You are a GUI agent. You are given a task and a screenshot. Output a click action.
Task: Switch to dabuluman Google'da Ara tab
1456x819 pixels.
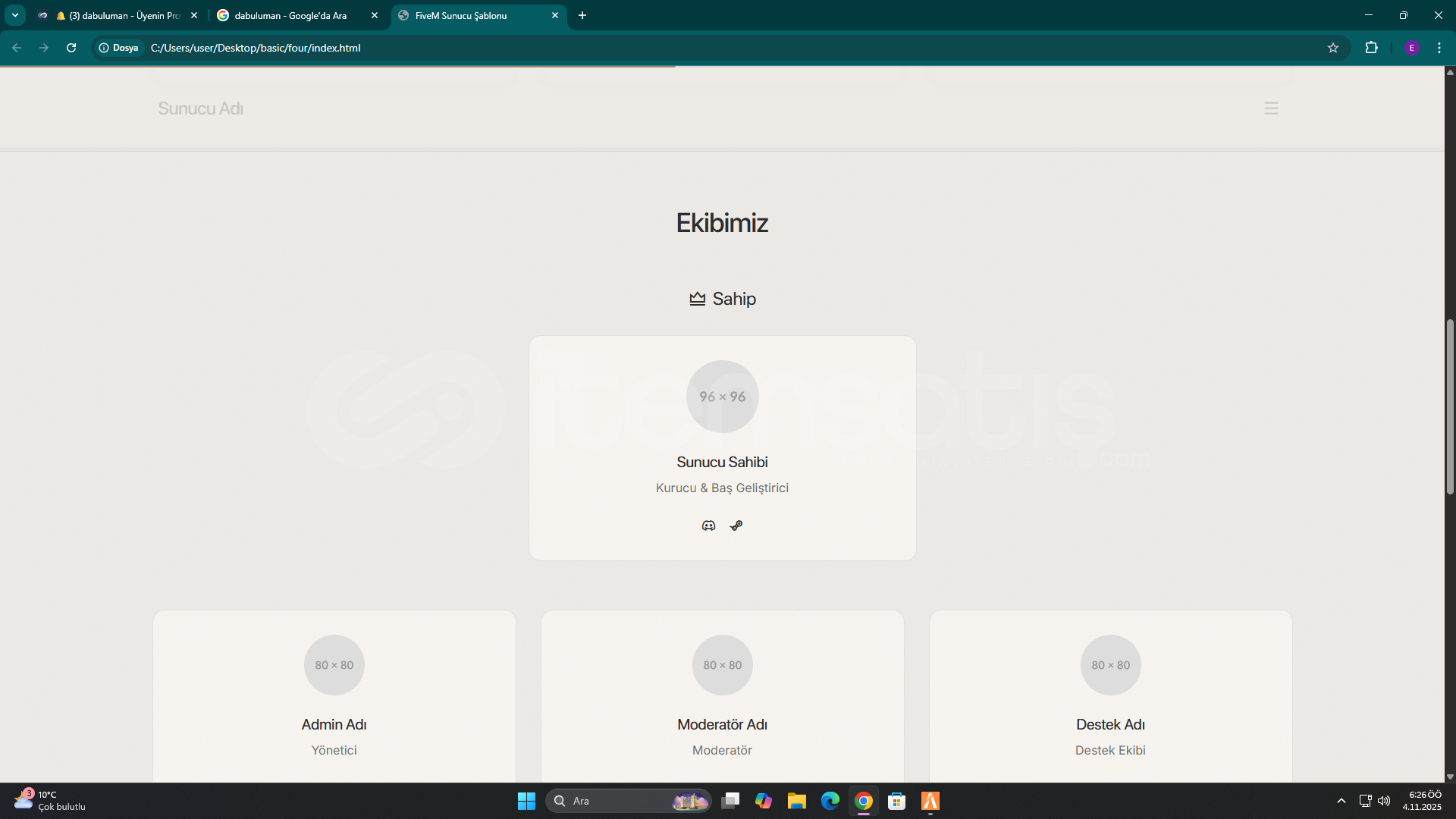point(290,15)
